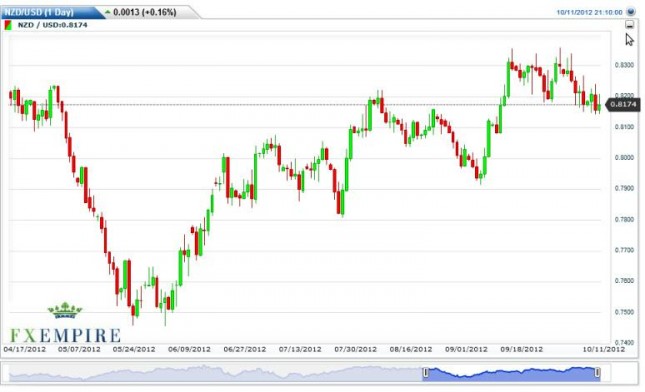Click the 0.7400 price axis label
Image resolution: width=645 pixels, height=392 pixels.
(x=624, y=342)
